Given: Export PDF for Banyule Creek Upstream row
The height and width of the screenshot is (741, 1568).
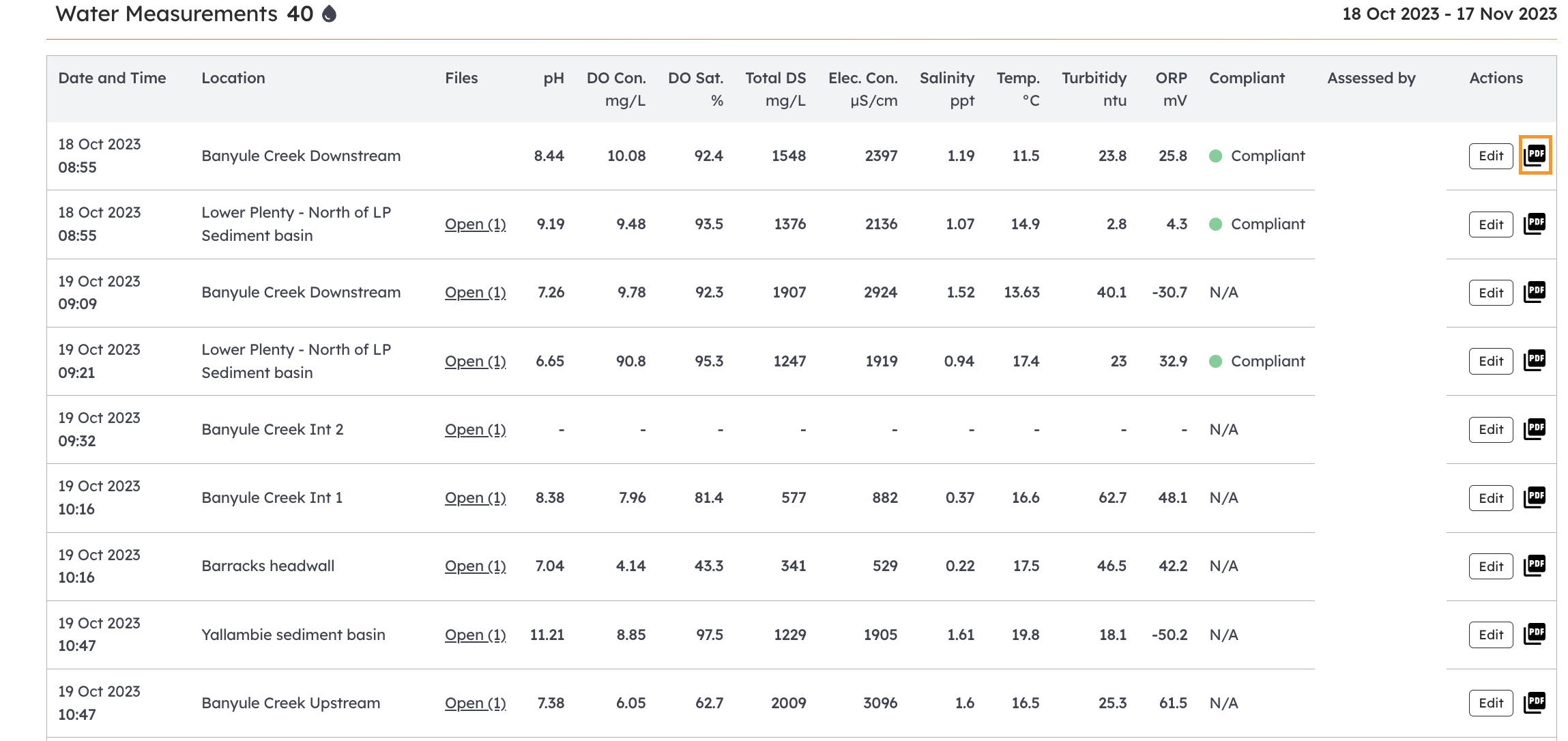Looking at the screenshot, I should pyautogui.click(x=1535, y=703).
